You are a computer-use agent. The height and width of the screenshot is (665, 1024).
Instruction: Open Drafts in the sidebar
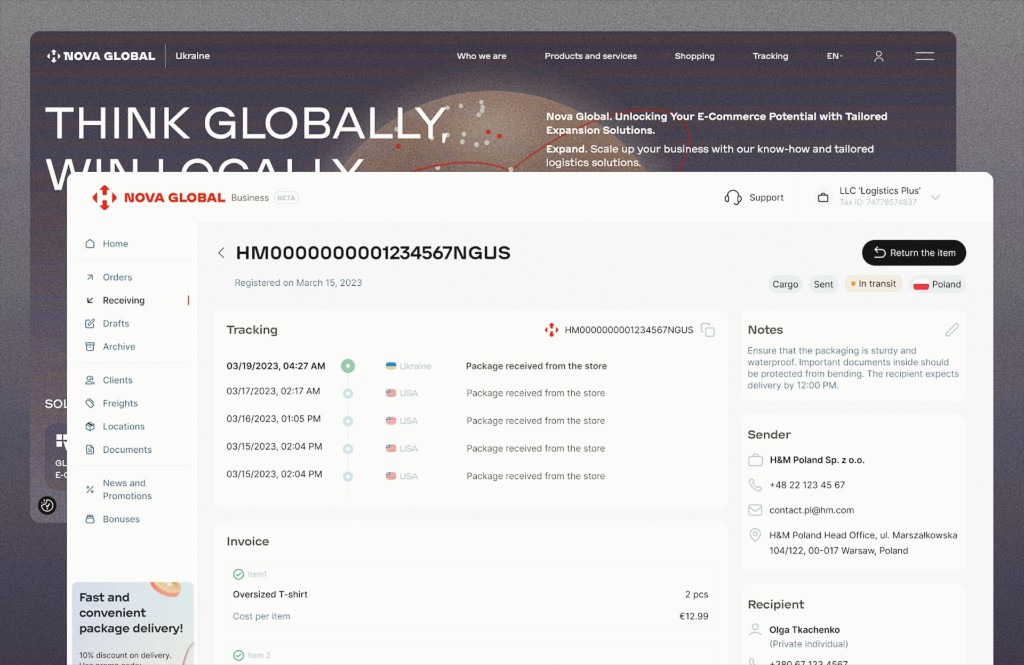(116, 323)
